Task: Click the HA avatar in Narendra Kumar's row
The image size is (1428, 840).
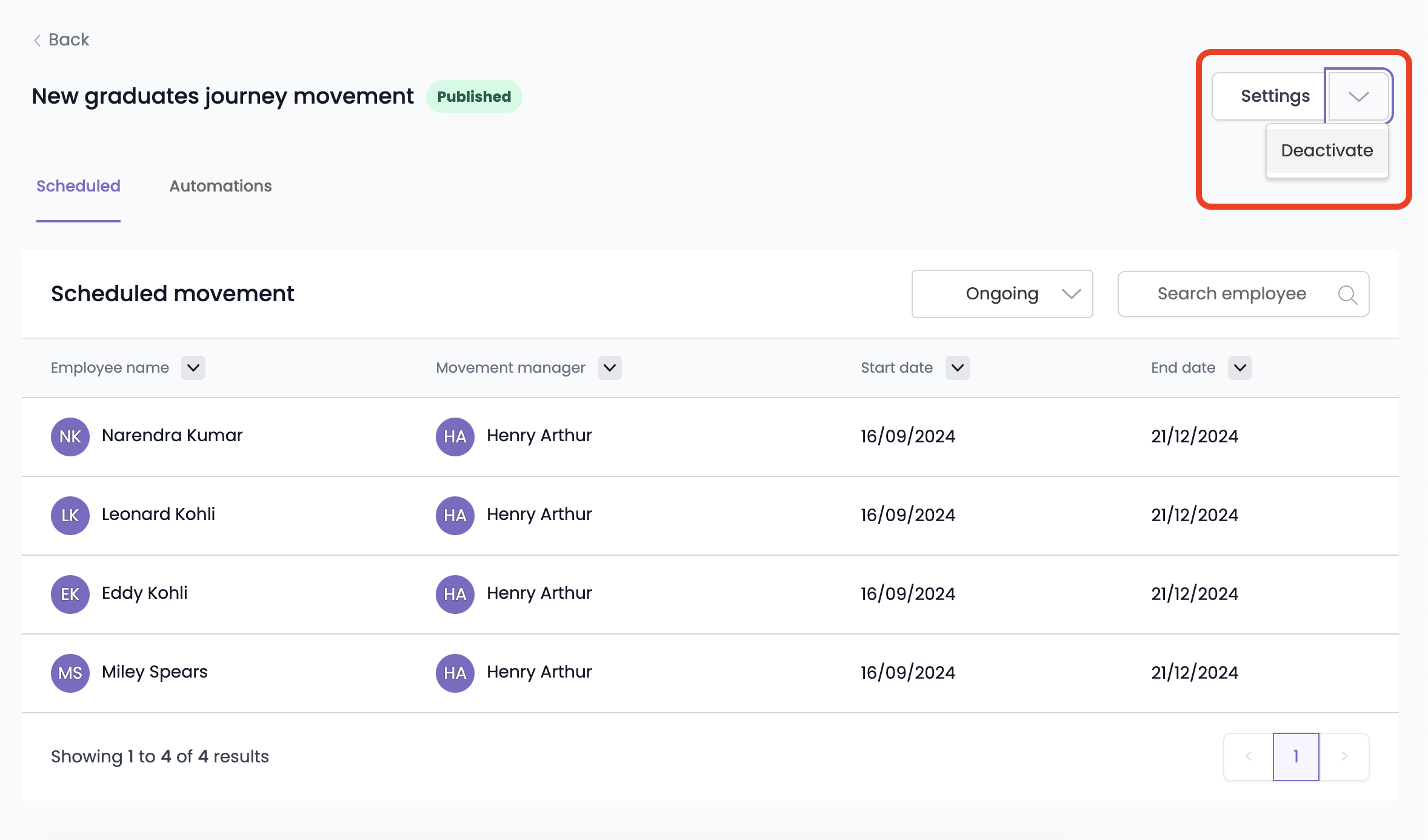Action: (x=455, y=436)
